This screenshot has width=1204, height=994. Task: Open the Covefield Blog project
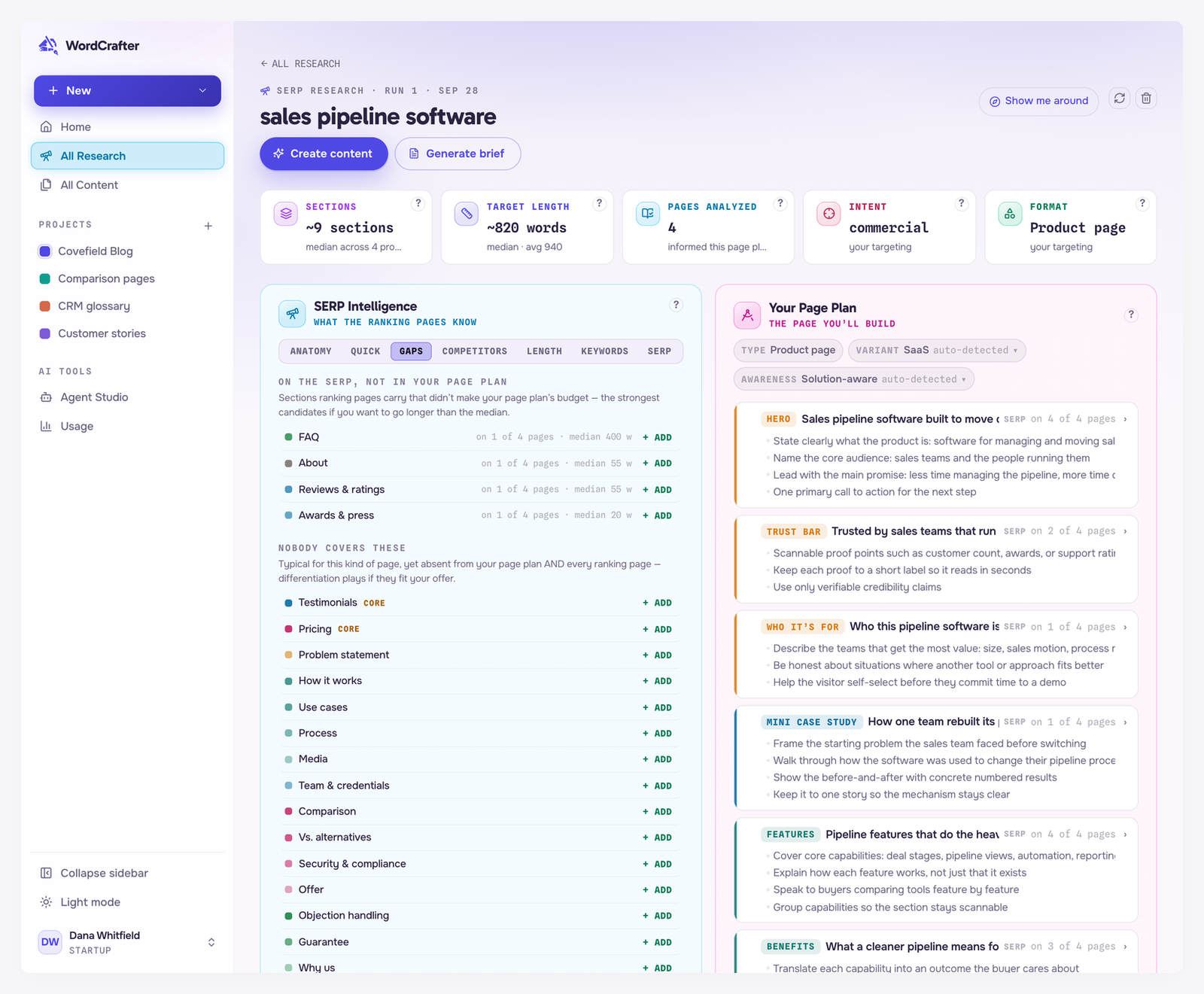(127, 251)
